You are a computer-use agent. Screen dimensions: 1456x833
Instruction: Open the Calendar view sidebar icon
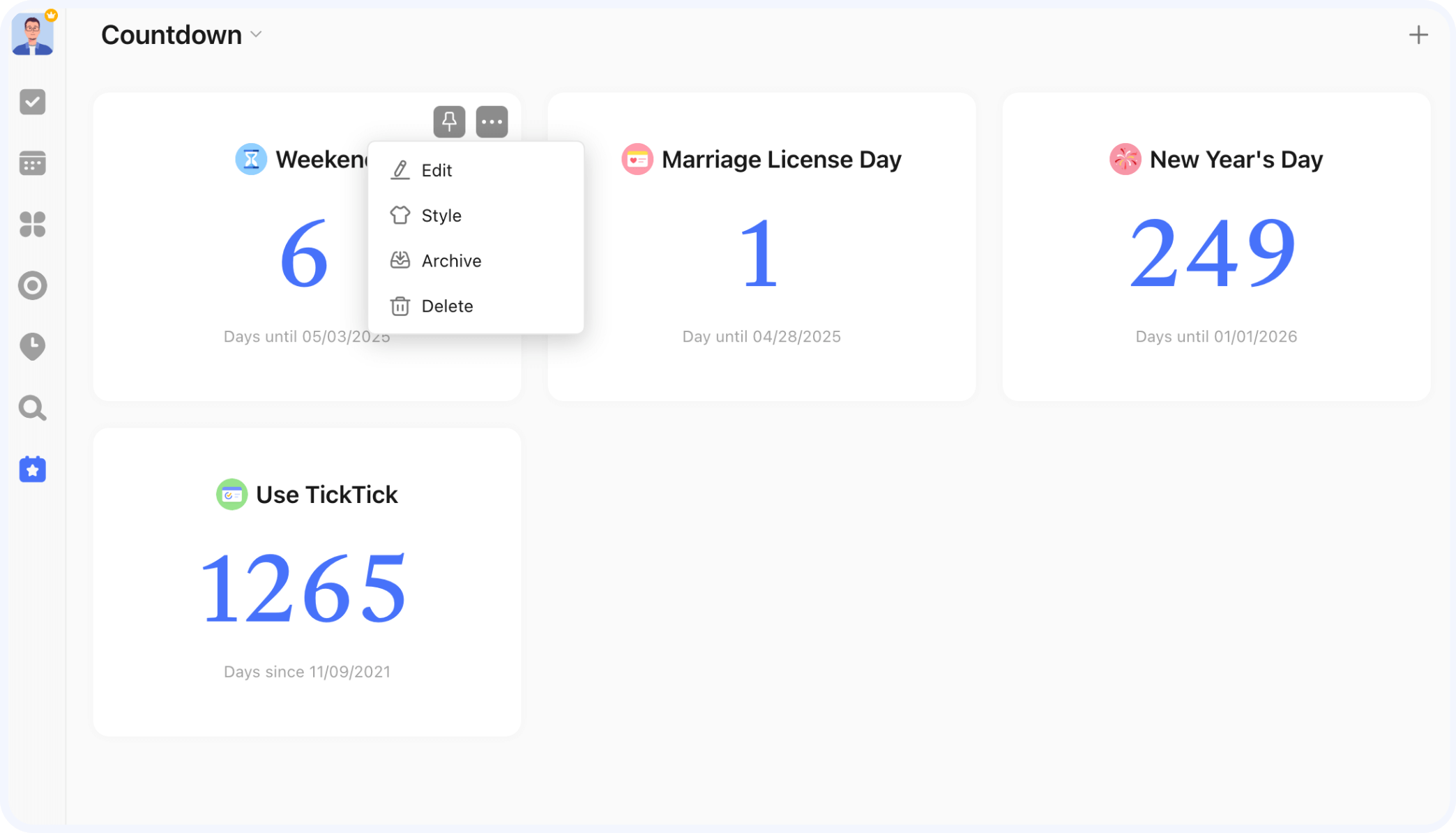point(32,163)
